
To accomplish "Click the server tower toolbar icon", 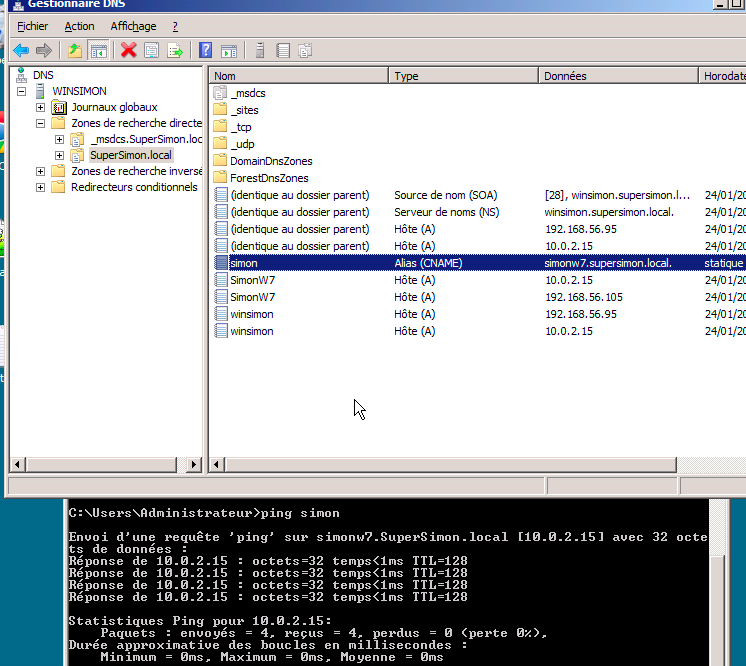I will click(260, 50).
